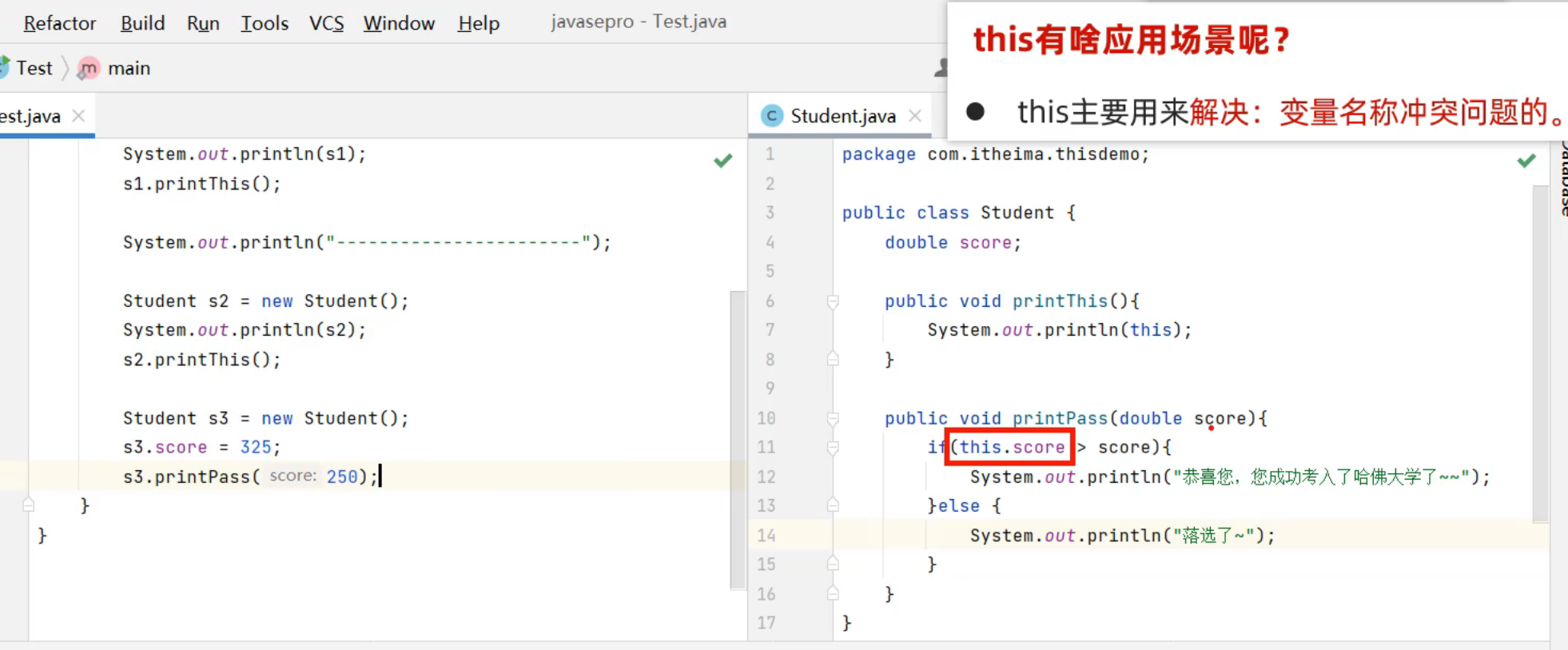This screenshot has width=1568, height=650.
Task: Click the value 325 in s3.score assignment
Action: point(256,447)
